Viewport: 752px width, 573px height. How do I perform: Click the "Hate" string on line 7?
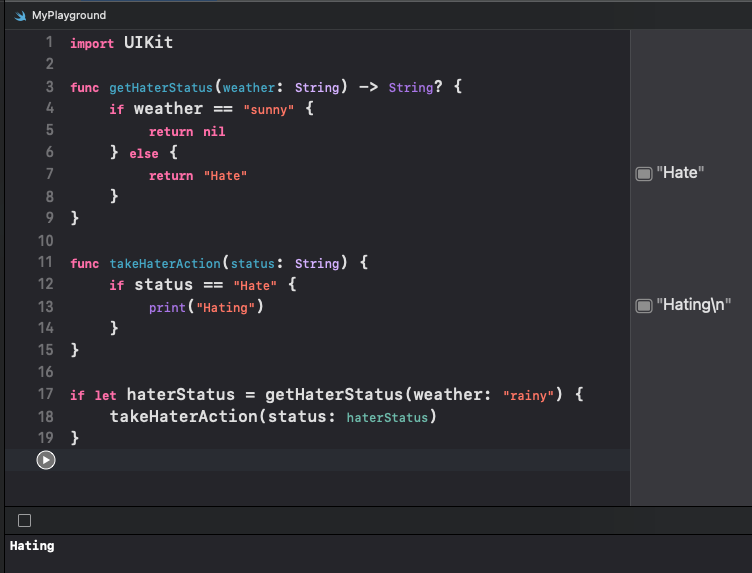tap(225, 176)
